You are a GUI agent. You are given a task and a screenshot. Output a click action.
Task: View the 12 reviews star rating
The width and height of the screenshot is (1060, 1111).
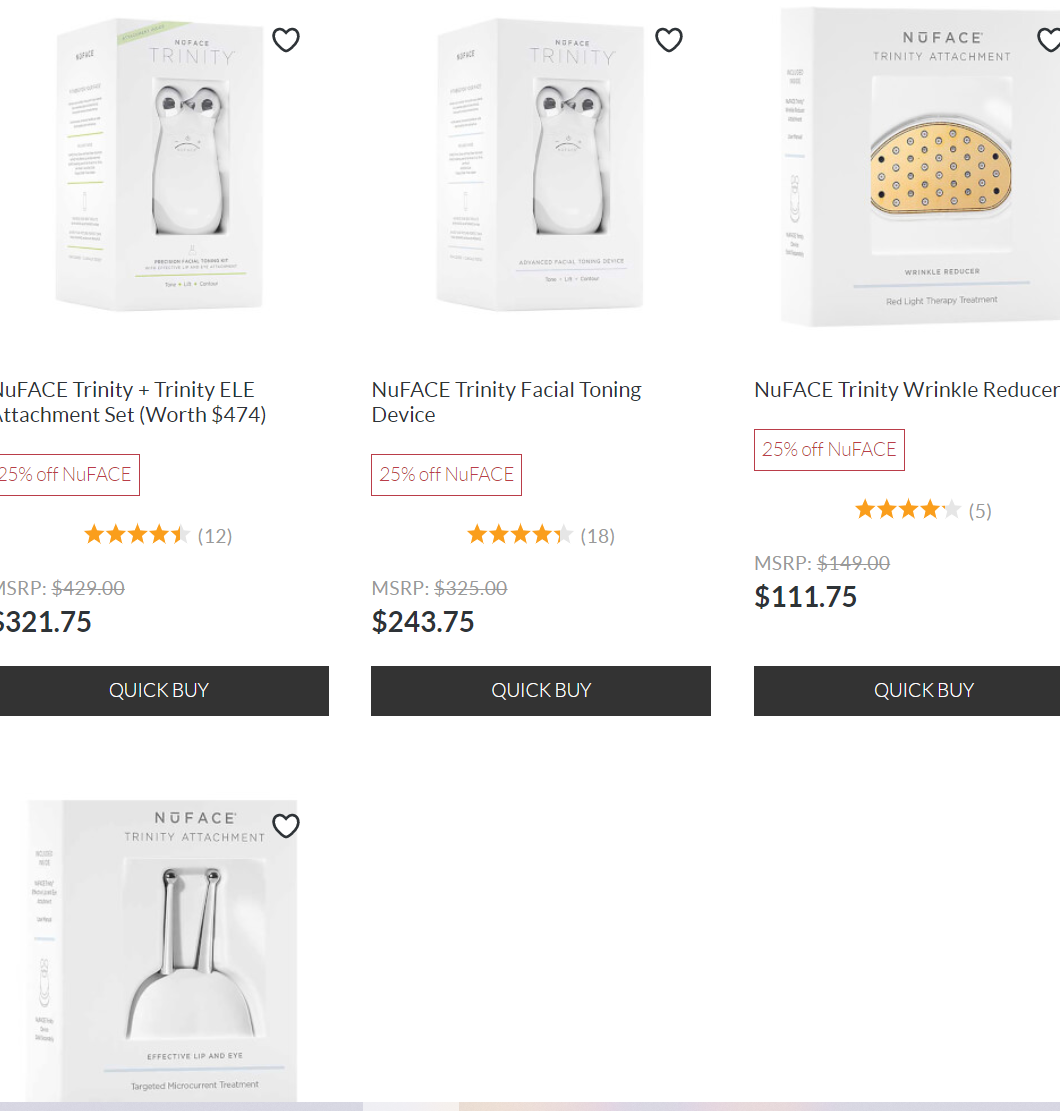tap(137, 535)
